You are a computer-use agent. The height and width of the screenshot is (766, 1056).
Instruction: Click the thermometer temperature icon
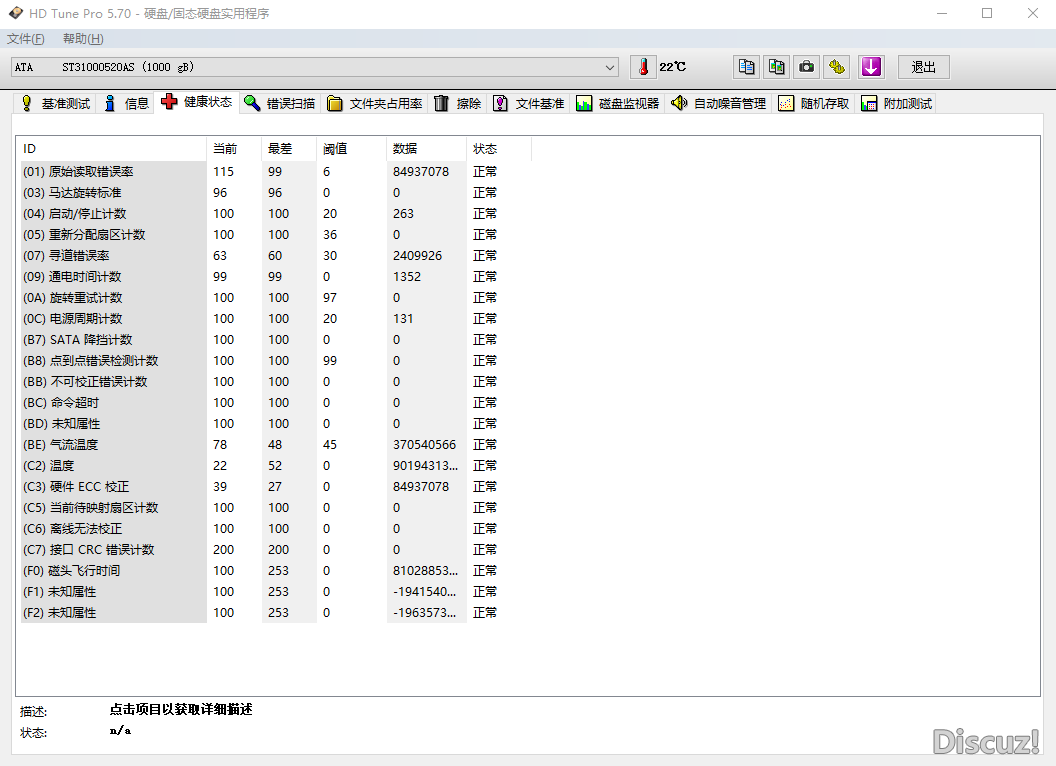[x=644, y=67]
